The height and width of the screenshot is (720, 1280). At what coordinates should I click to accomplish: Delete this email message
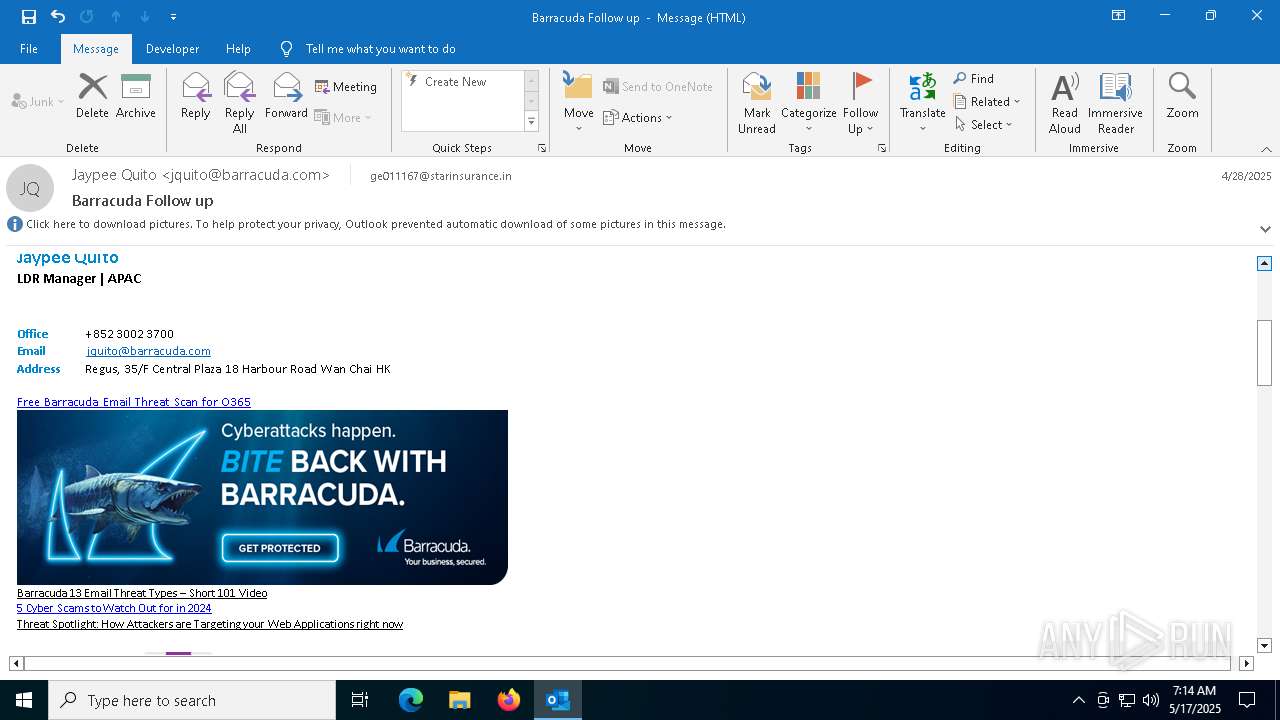tap(92, 96)
